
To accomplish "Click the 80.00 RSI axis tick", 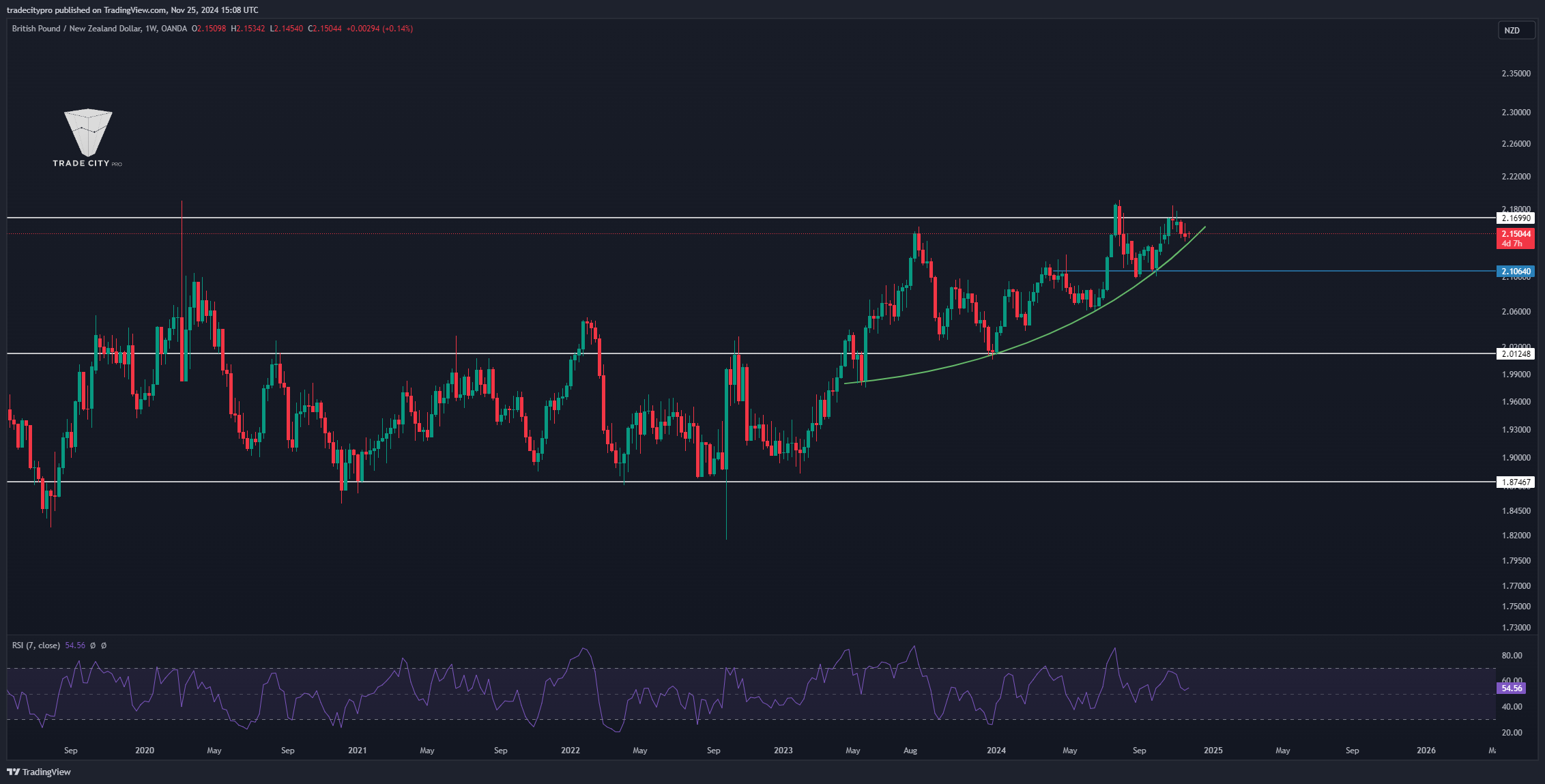I will (1512, 656).
